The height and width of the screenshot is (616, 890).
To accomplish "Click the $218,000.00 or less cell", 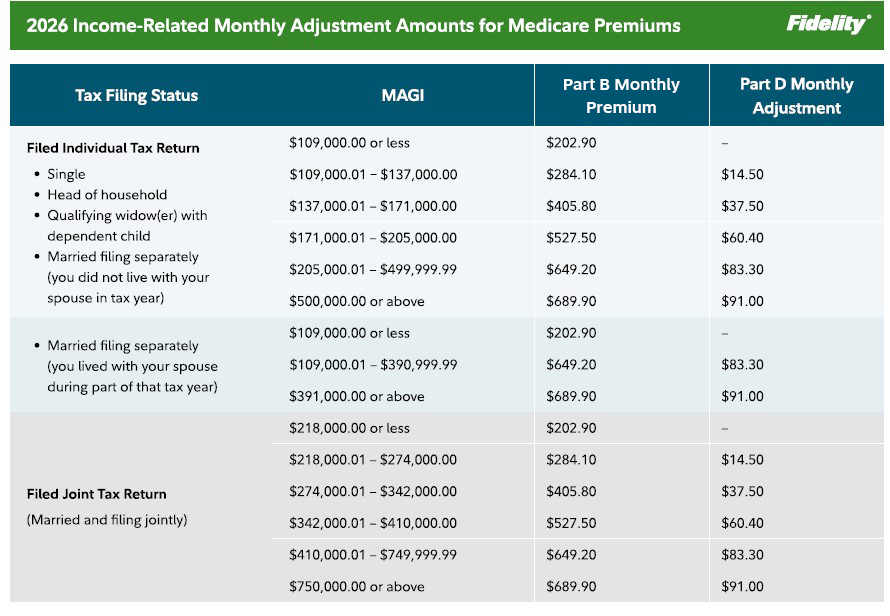I will (x=349, y=428).
